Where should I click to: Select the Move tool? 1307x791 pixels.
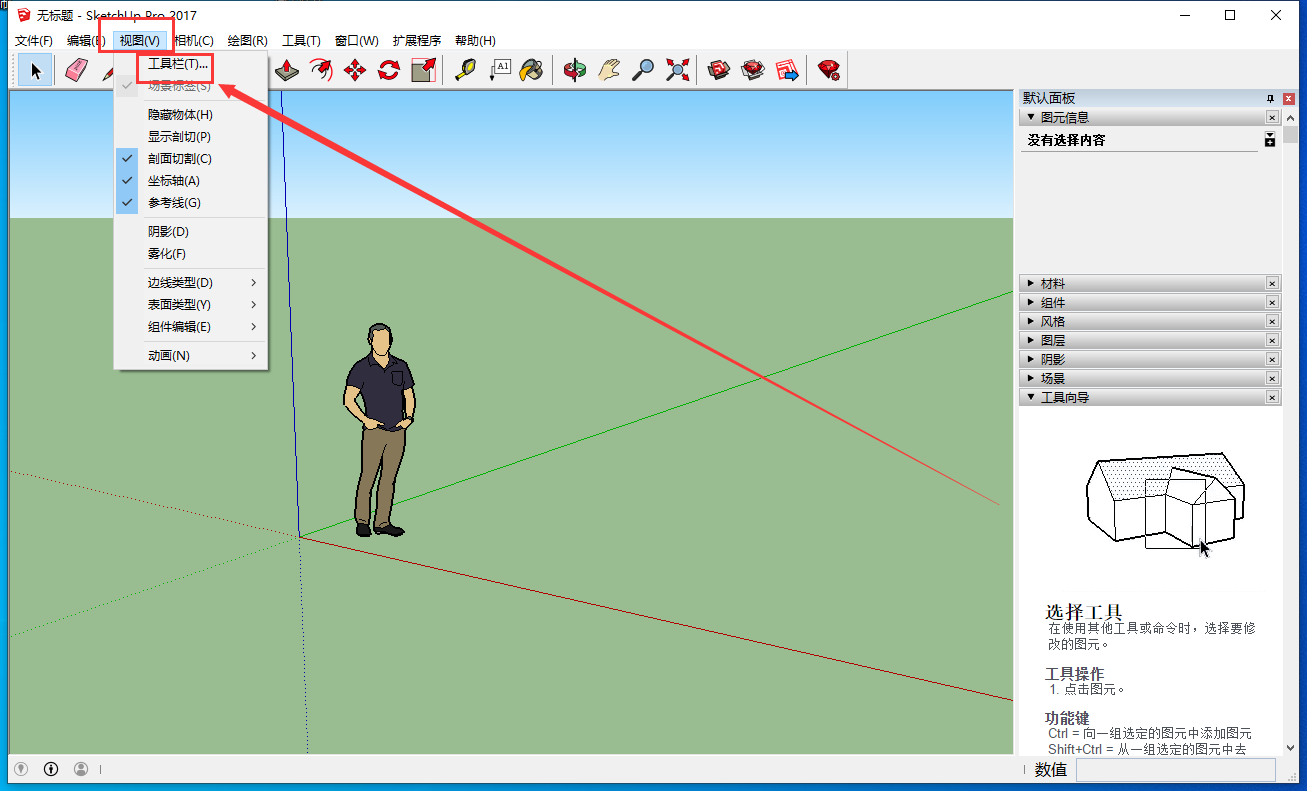coord(355,70)
